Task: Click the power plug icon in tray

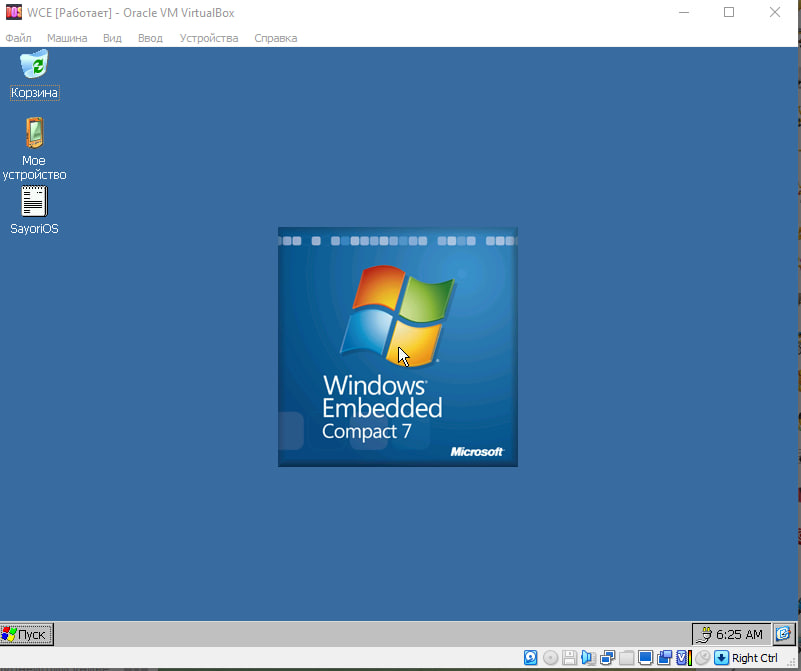Action: click(x=703, y=635)
